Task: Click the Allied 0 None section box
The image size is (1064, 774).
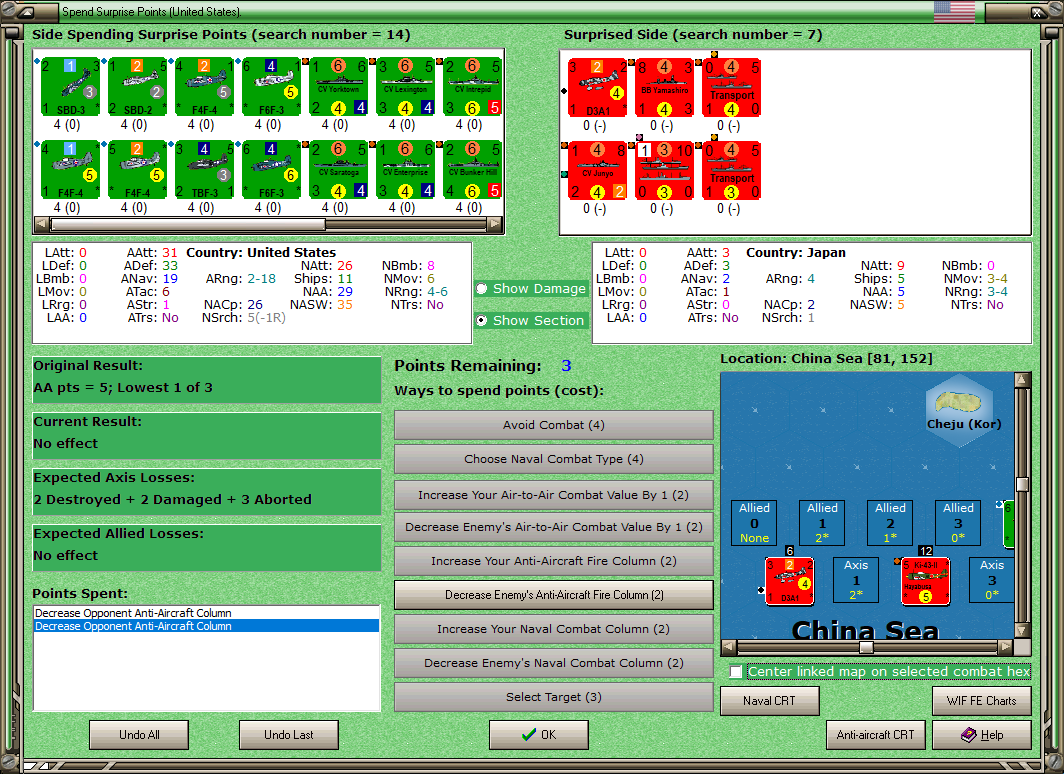Action: pos(755,523)
